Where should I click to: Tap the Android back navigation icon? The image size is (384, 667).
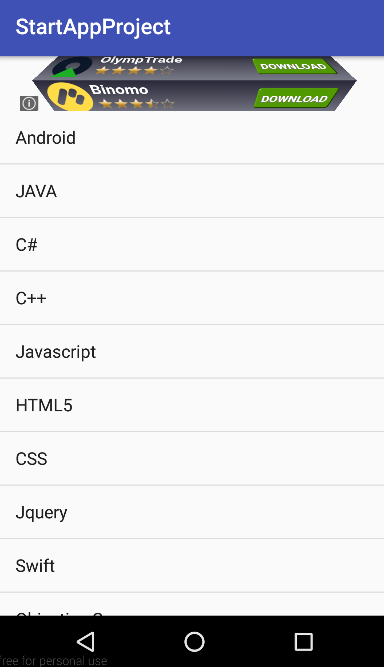coord(86,641)
